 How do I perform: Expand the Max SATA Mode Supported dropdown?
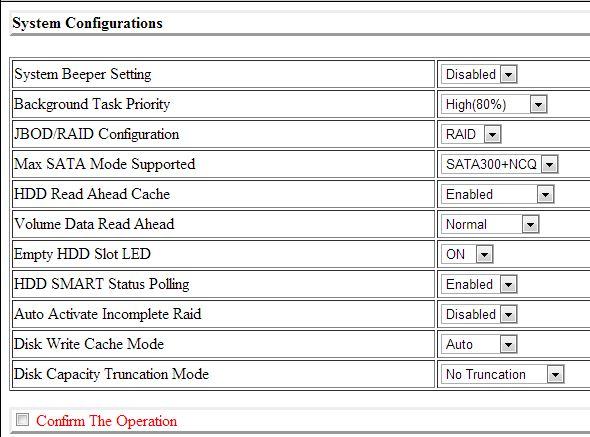pyautogui.click(x=500, y=164)
